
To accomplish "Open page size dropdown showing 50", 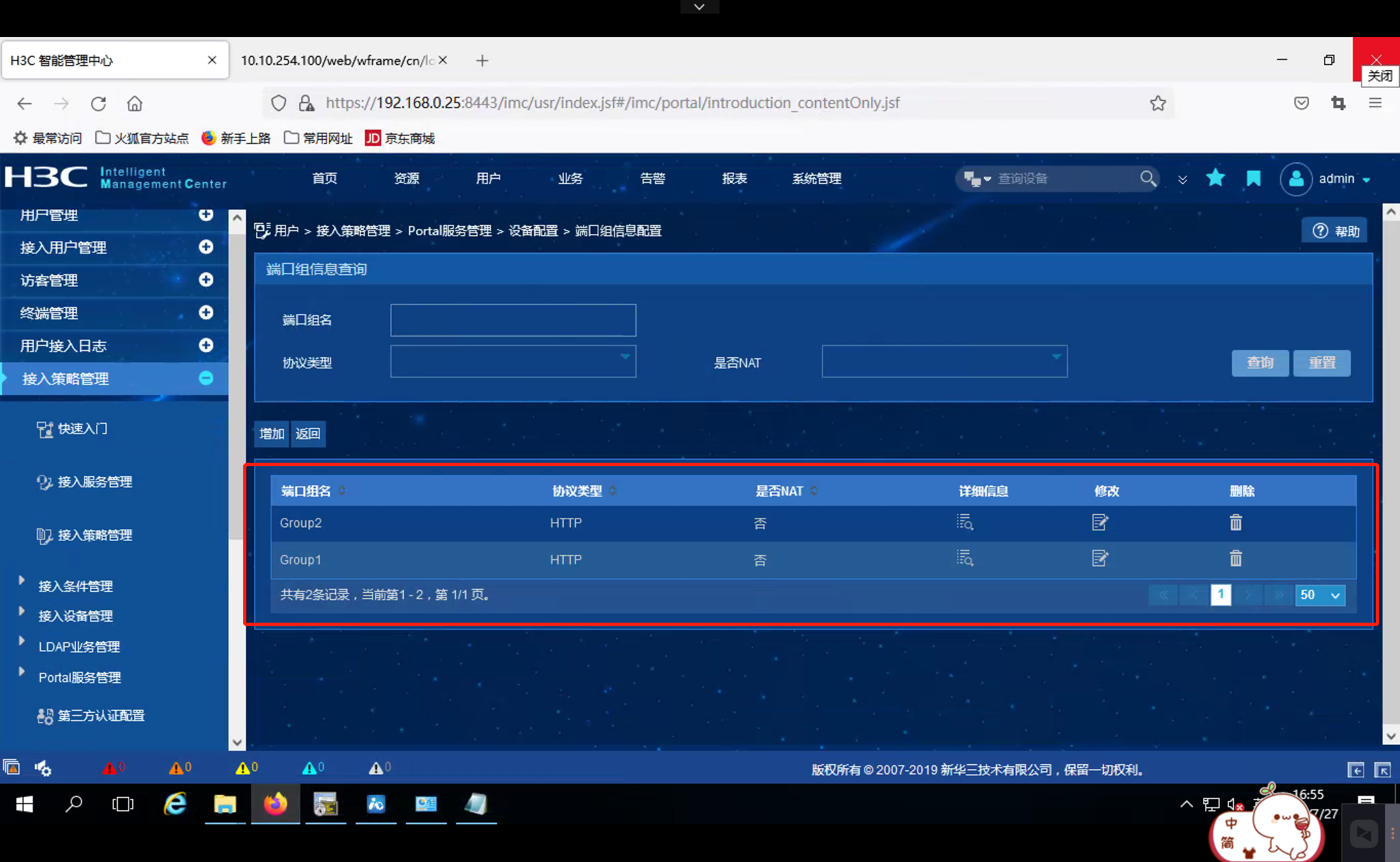I will 1319,595.
